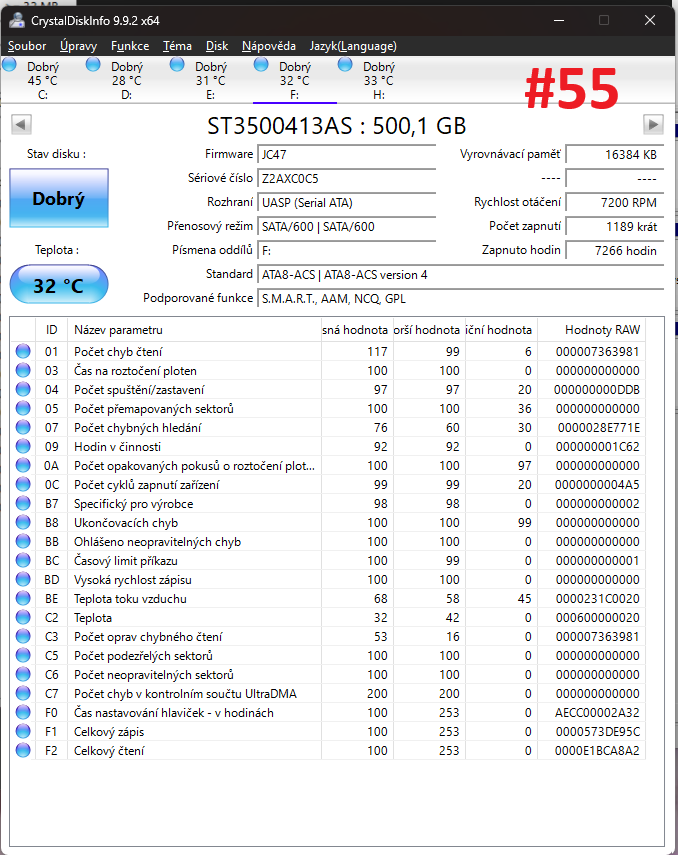Click status orb for disk E:
Image resolution: width=678 pixels, height=855 pixels.
(177, 65)
